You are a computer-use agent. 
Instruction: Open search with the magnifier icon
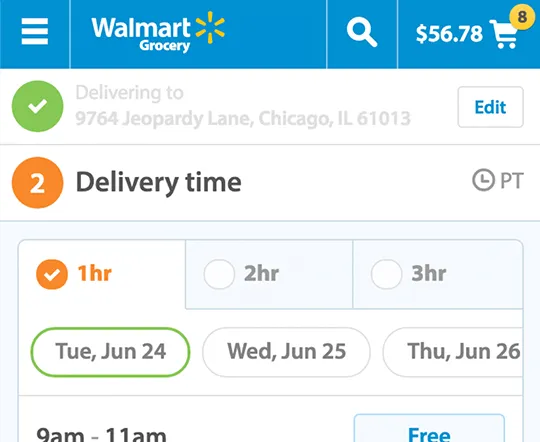pyautogui.click(x=362, y=32)
